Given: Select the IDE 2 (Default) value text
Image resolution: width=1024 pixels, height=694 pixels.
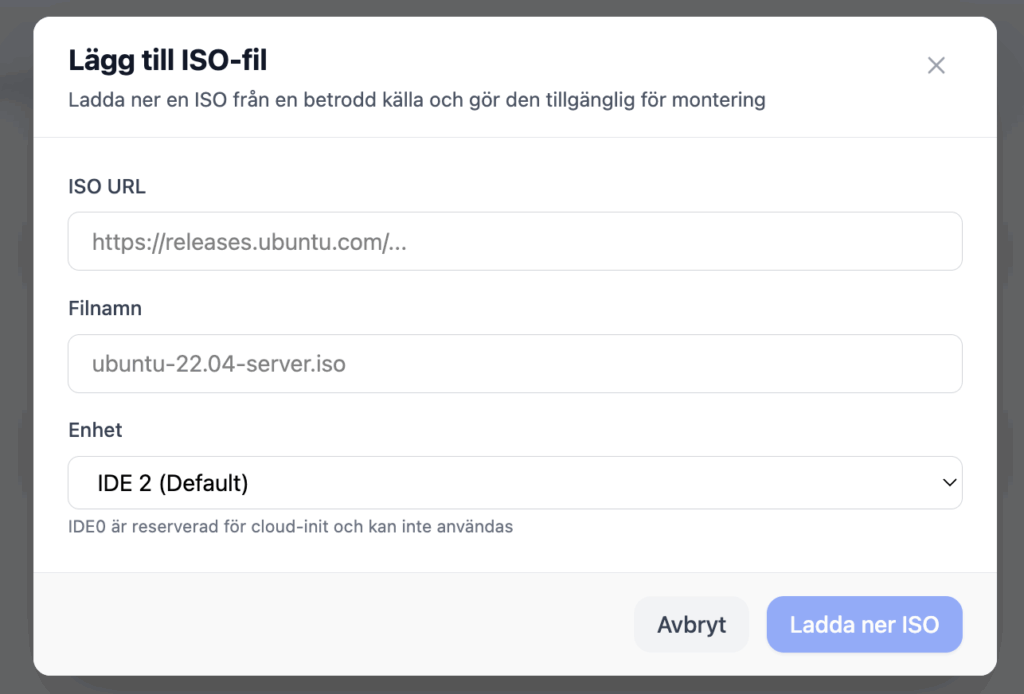Looking at the screenshot, I should [x=173, y=483].
